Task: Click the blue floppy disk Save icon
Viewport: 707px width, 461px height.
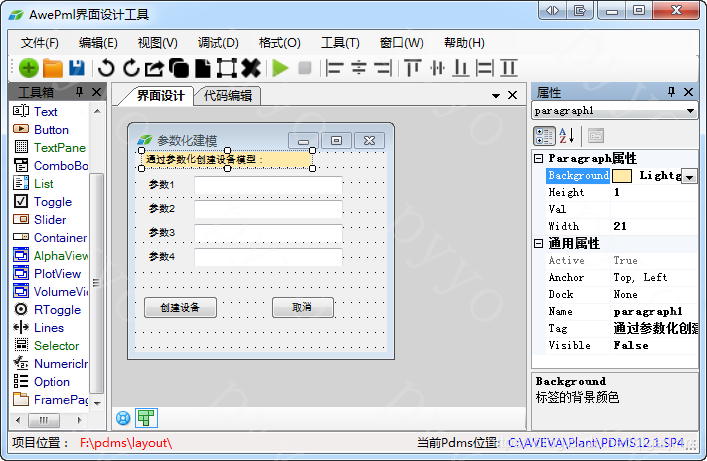Action: (x=77, y=68)
